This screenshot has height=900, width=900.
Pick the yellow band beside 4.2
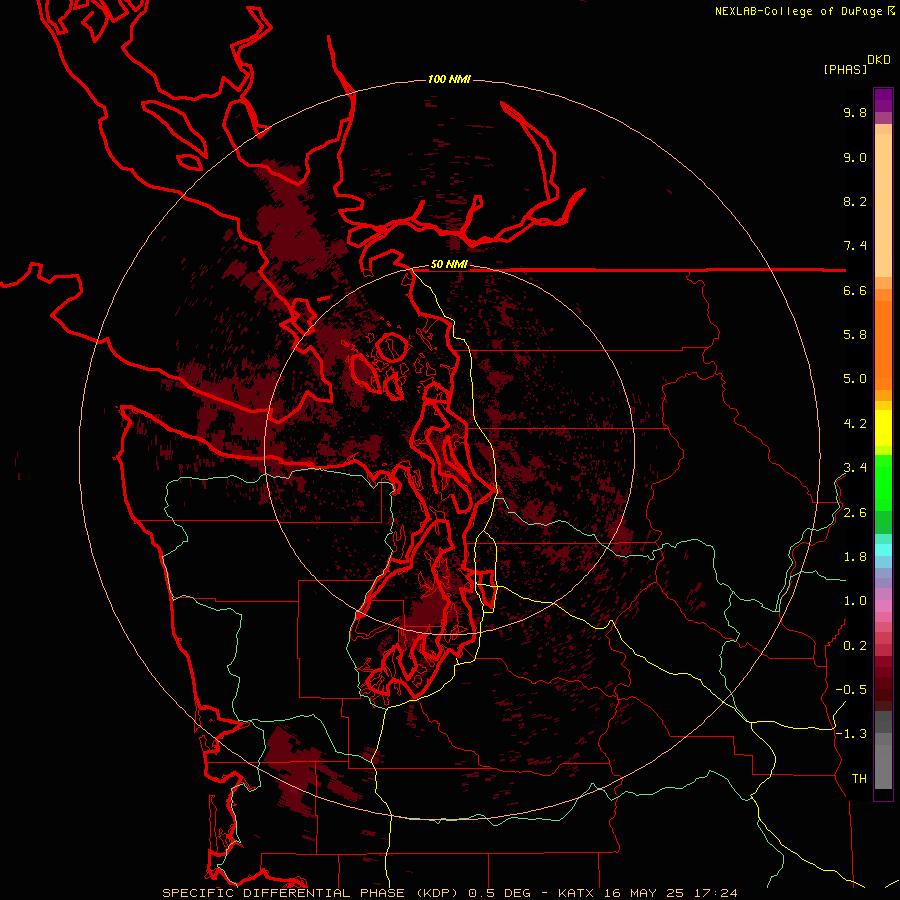click(x=883, y=428)
